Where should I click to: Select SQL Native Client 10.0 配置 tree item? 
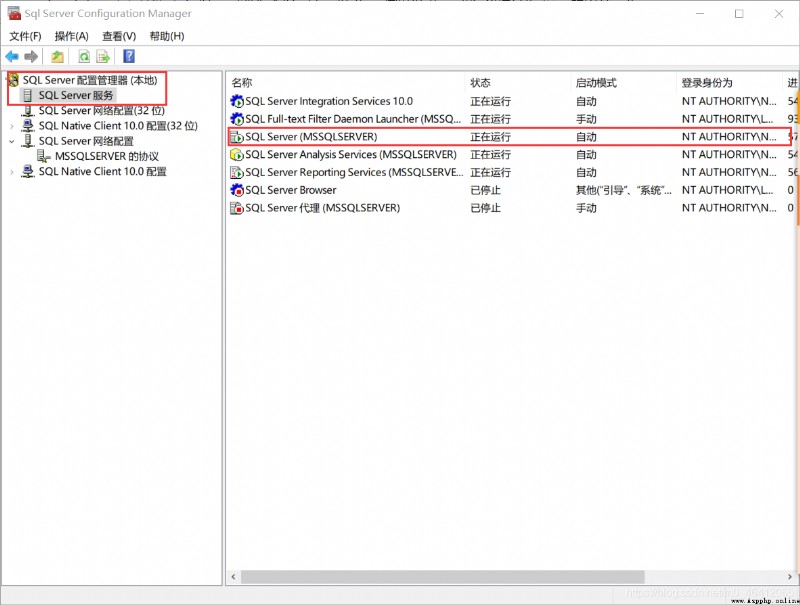click(103, 171)
